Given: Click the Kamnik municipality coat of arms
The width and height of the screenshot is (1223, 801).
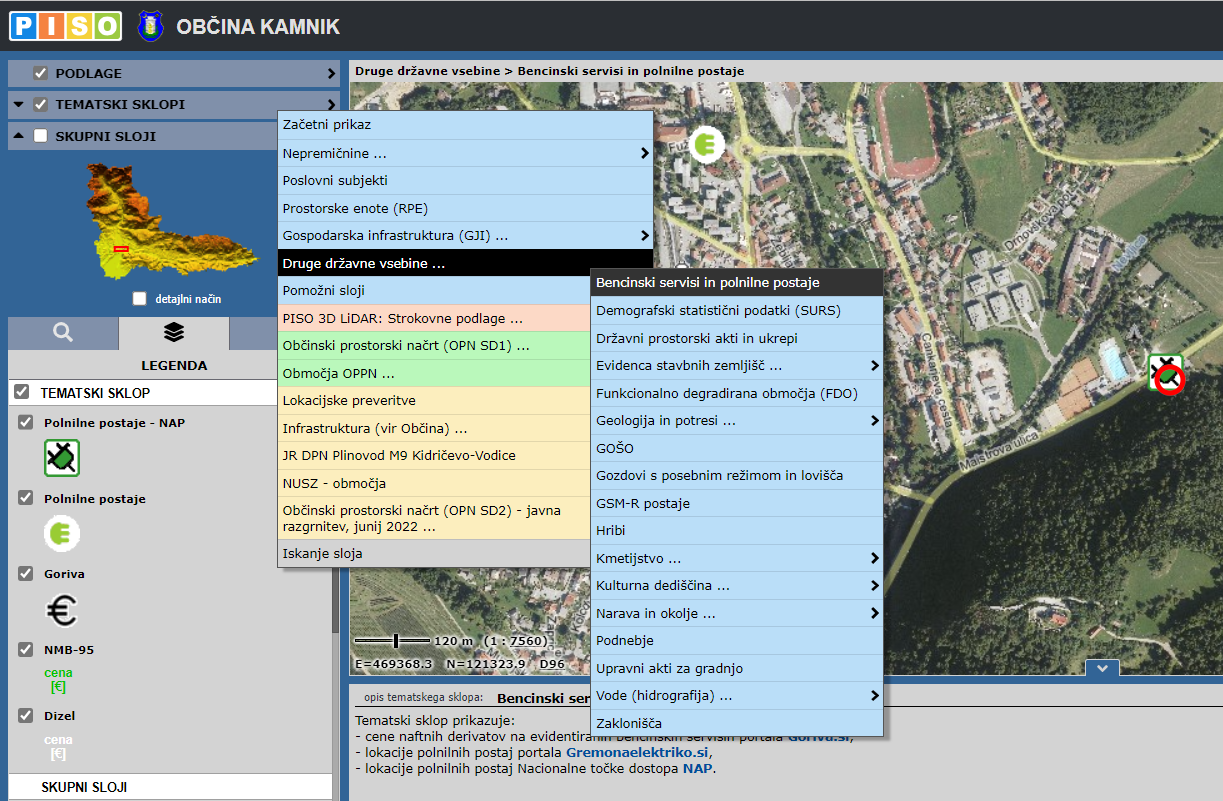Looking at the screenshot, I should pos(150,26).
